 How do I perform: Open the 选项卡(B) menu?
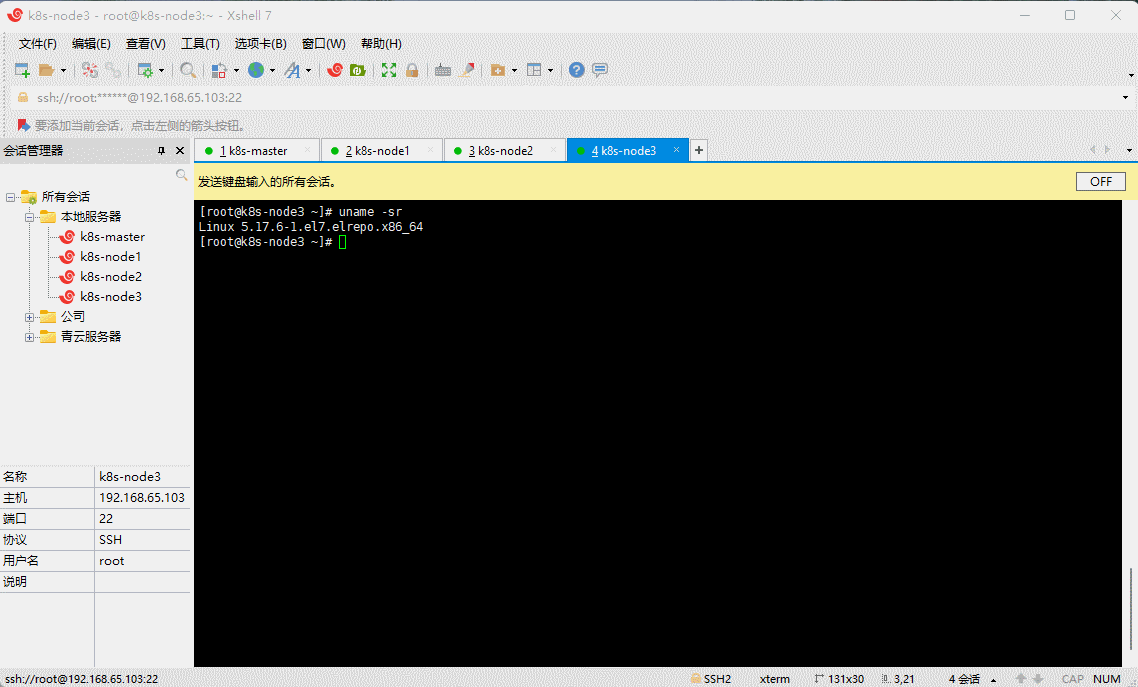tap(261, 44)
